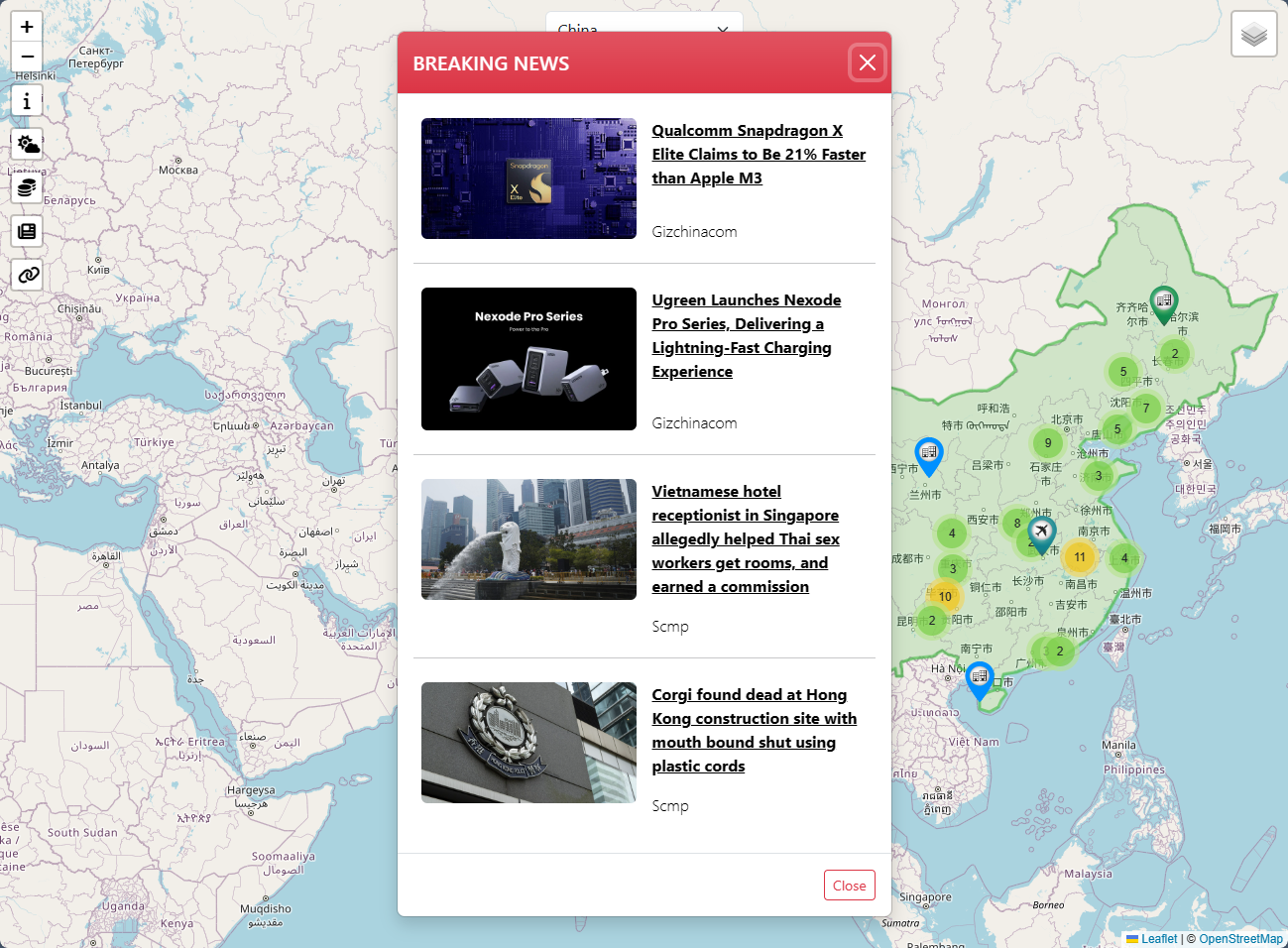Image resolution: width=1288 pixels, height=948 pixels.
Task: Open the map layers control
Action: 1254,35
